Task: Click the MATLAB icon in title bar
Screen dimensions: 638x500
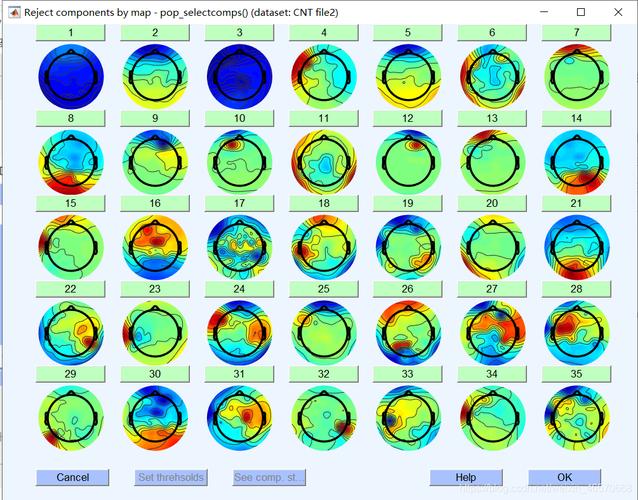Action: 15,12
